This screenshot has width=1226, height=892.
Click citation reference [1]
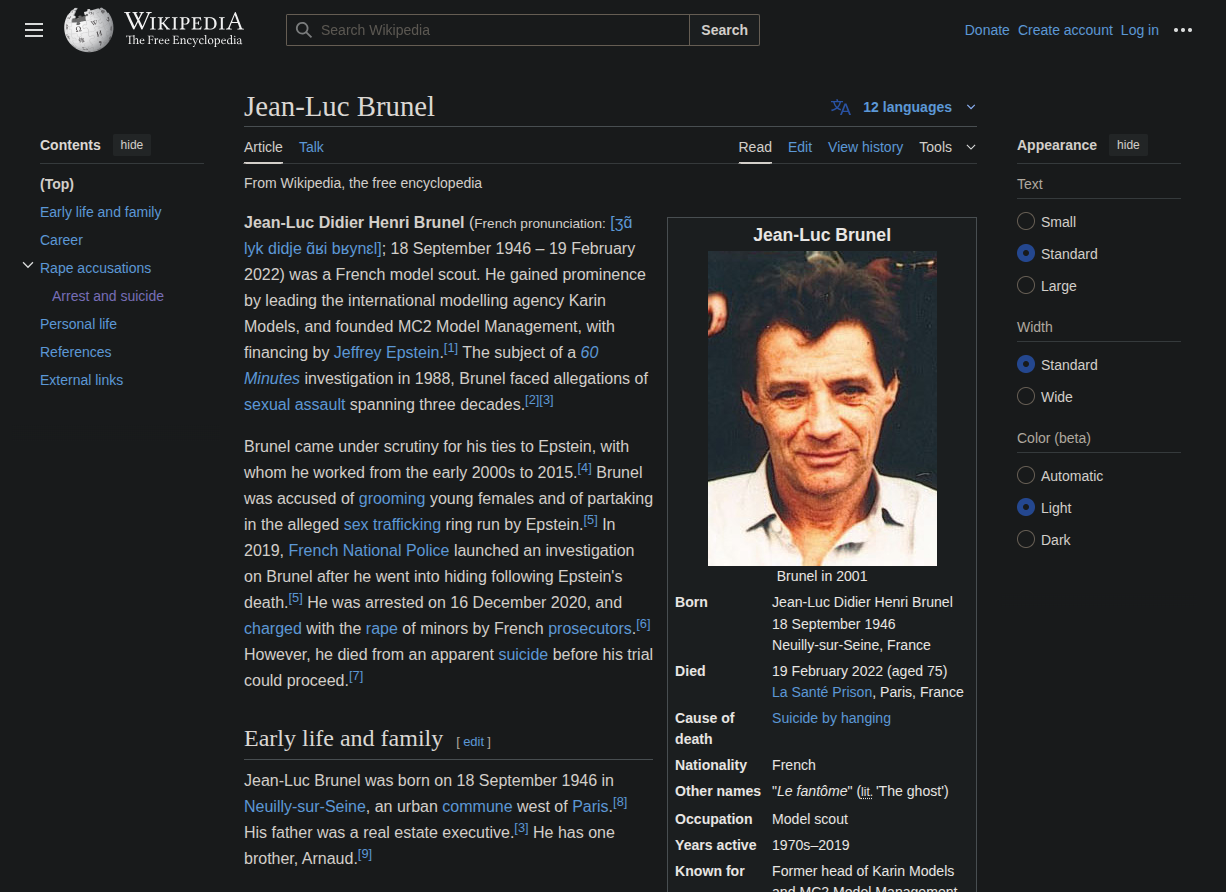pos(451,348)
